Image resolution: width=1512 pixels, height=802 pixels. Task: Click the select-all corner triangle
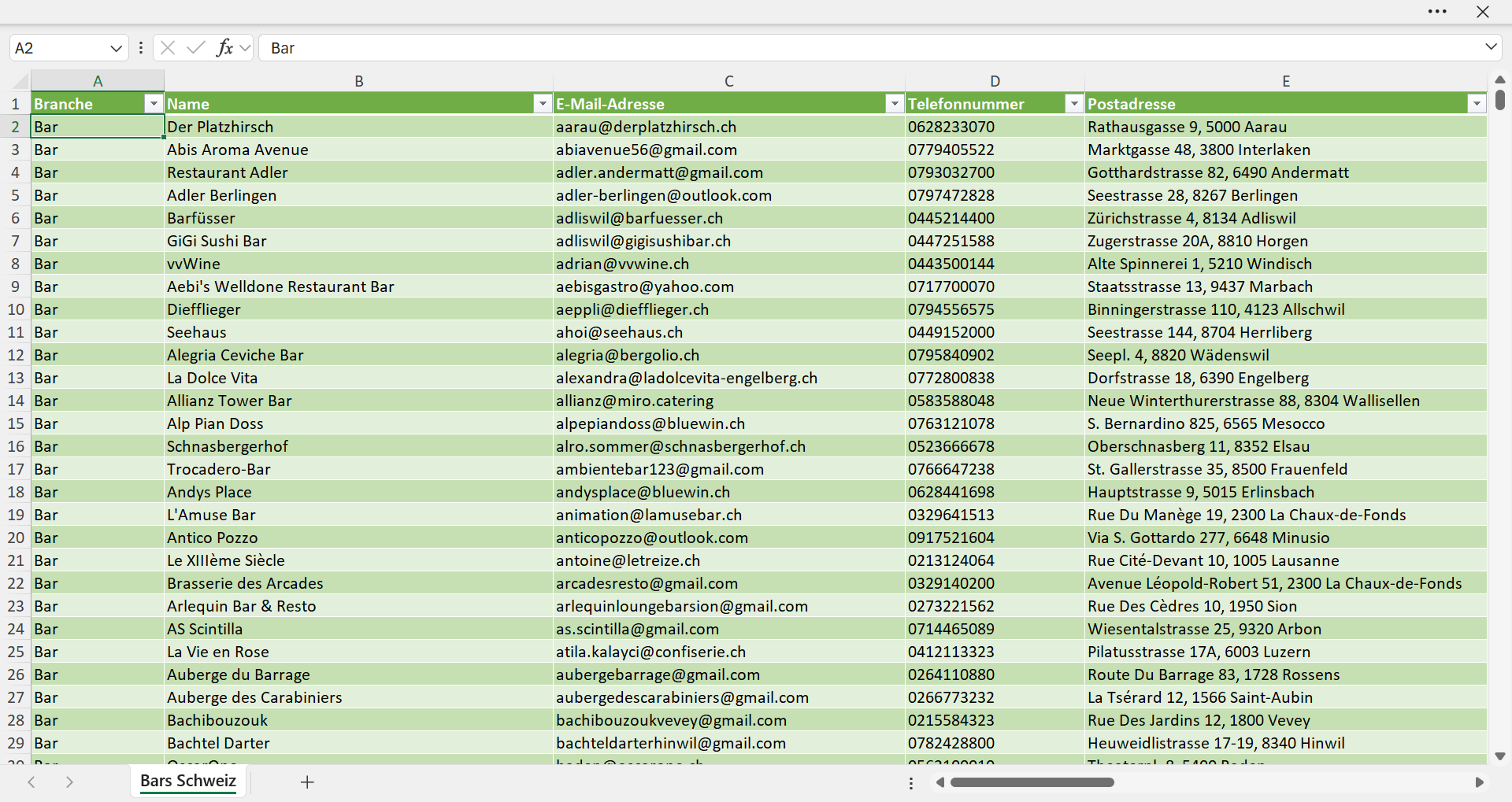coord(20,81)
